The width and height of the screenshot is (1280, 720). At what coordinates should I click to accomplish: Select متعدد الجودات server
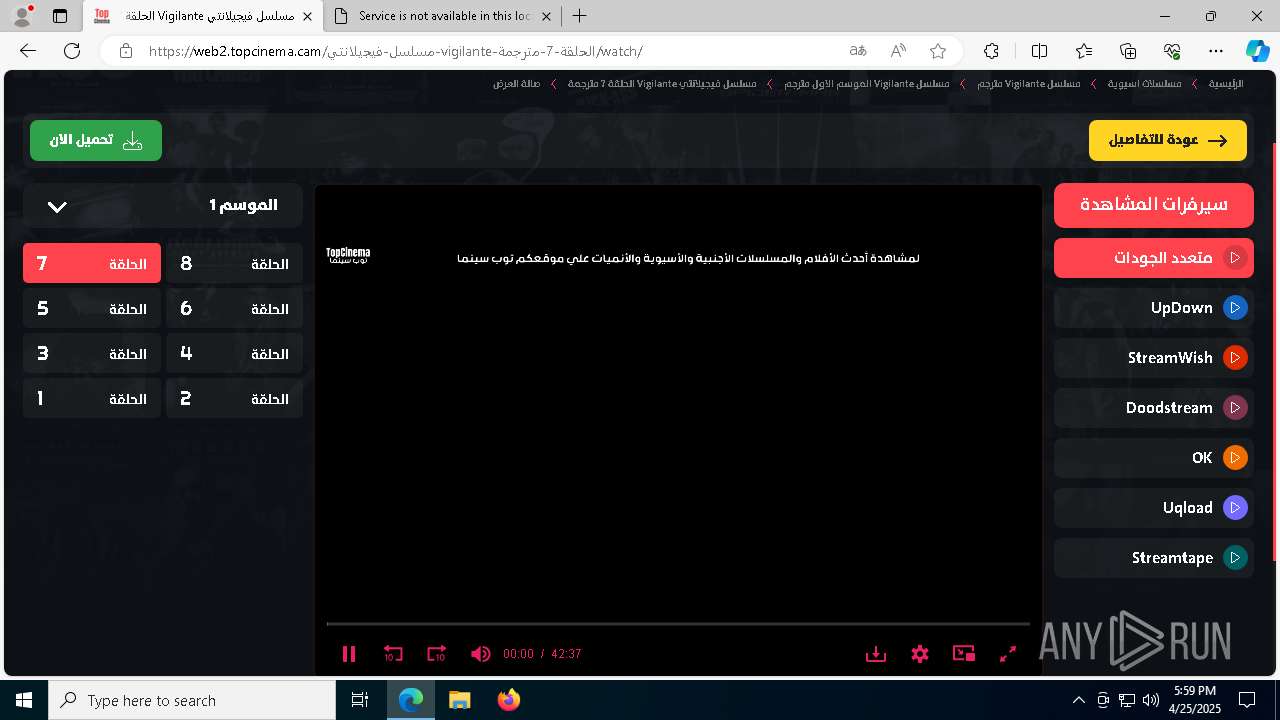coord(1154,258)
